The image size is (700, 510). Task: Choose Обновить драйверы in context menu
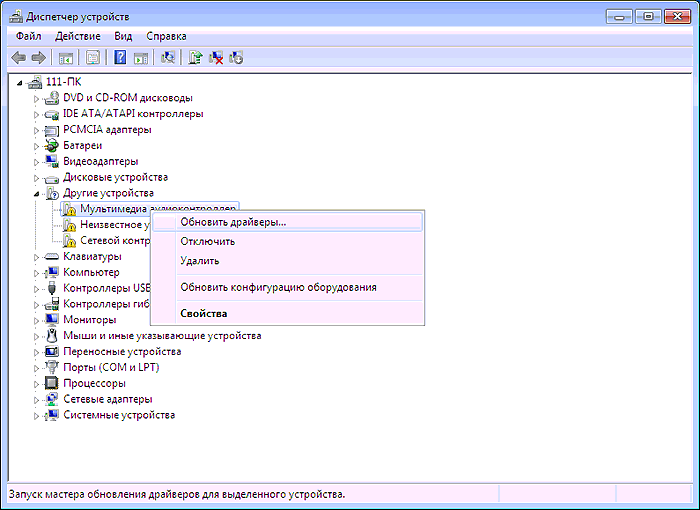pos(233,222)
